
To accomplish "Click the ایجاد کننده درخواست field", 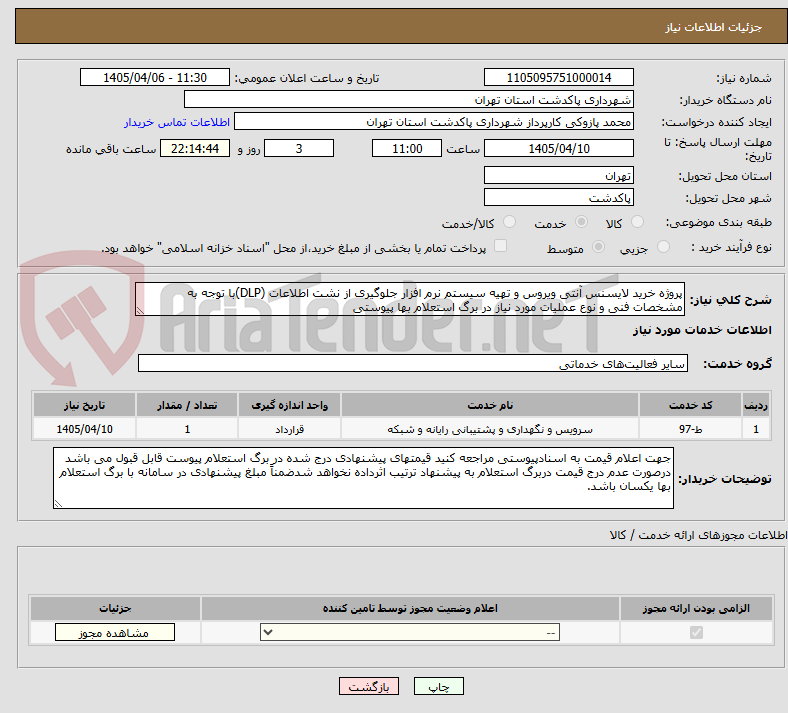I will point(434,122).
